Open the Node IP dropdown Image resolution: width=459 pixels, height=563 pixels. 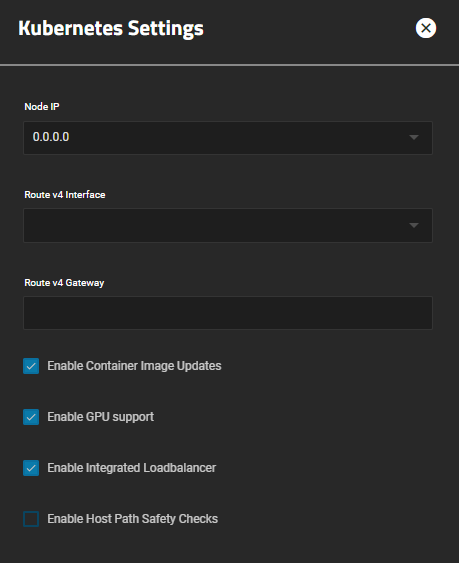[228, 138]
